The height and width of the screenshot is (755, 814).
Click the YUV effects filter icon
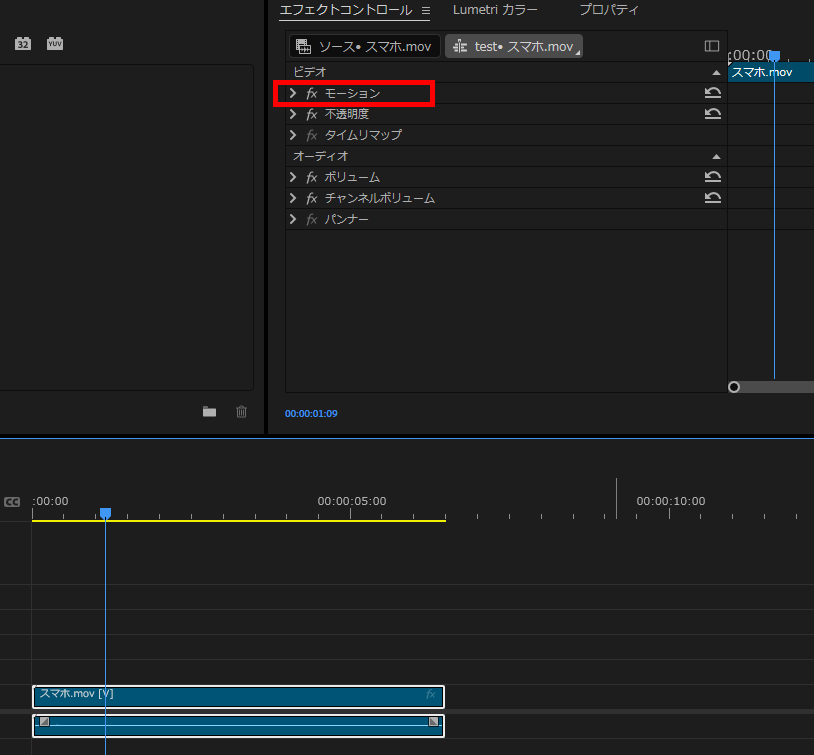(55, 44)
